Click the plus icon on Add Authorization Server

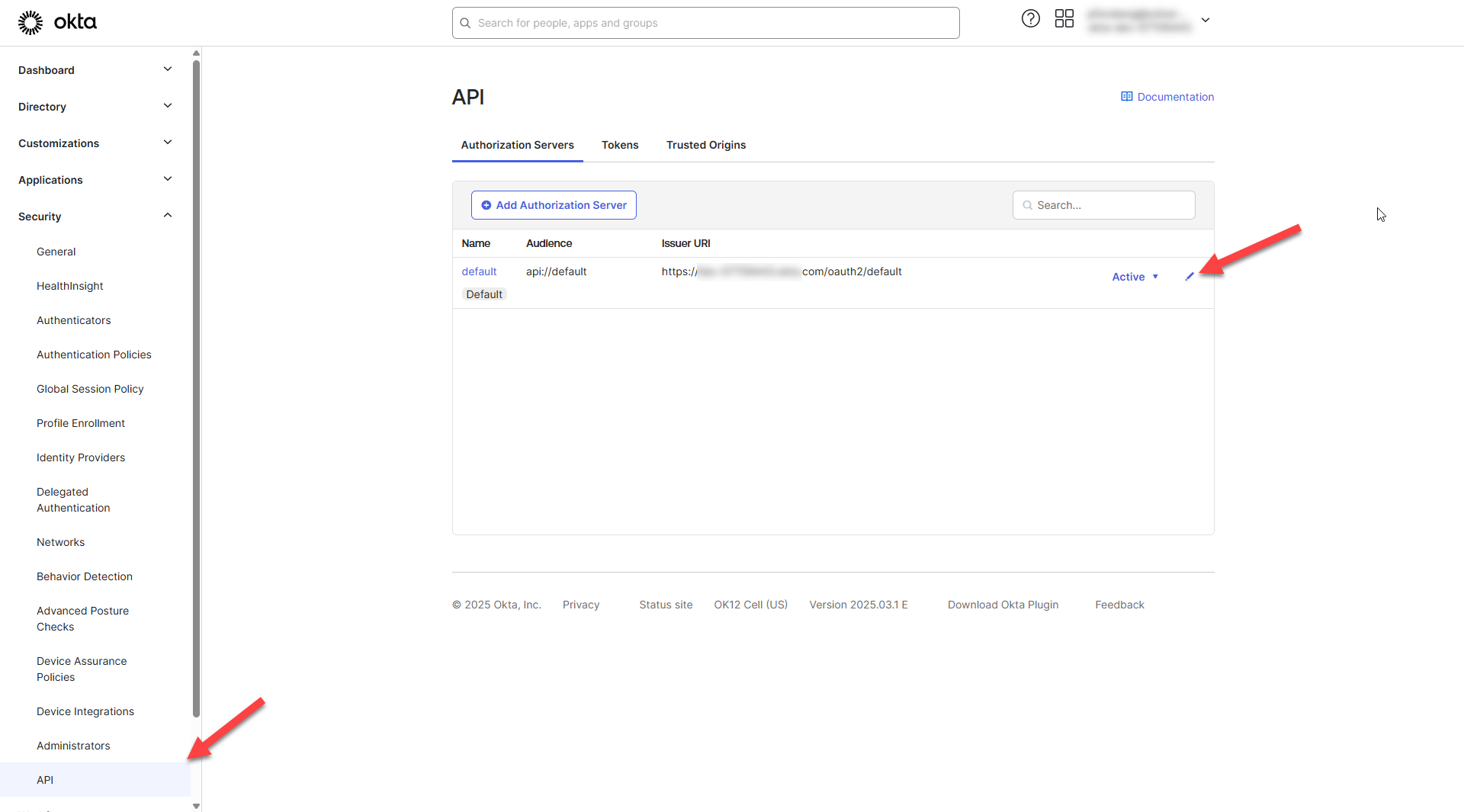click(x=486, y=205)
